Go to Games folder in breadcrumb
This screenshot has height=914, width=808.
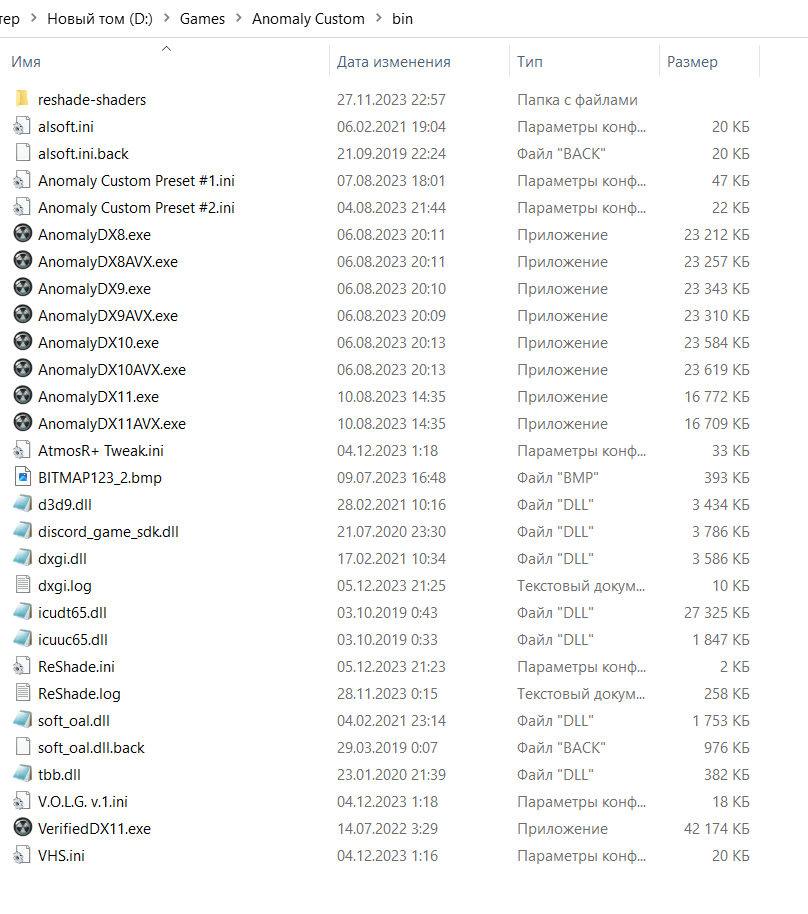click(202, 19)
